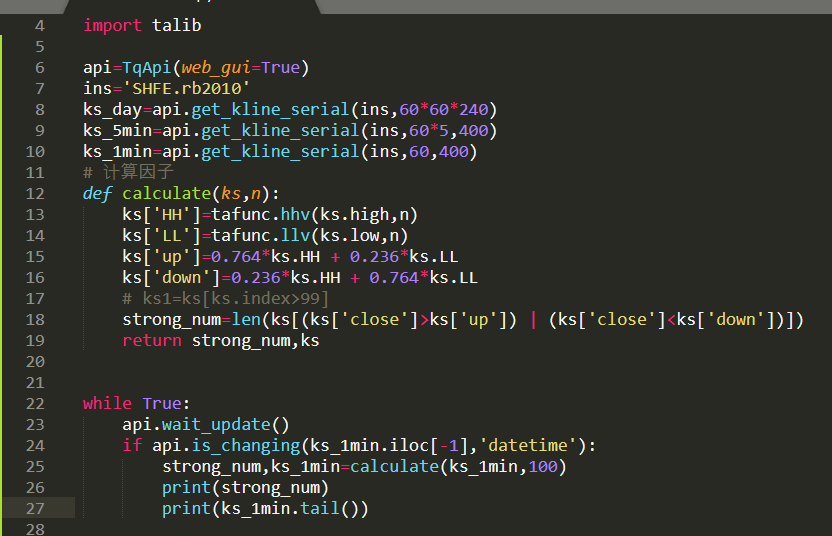Click 'wait_update' method call
Screen dimensions: 832x536
216,425
